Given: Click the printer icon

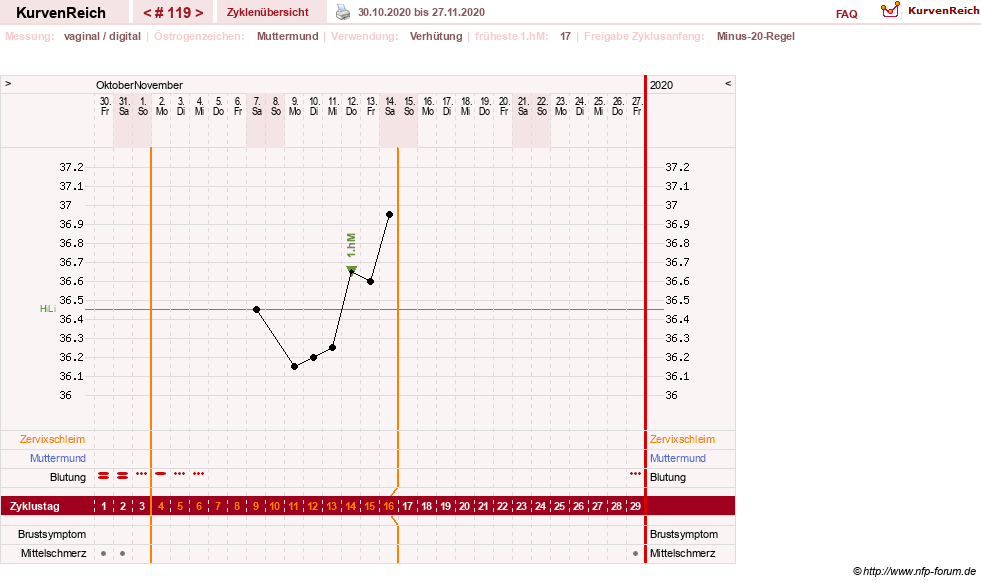Looking at the screenshot, I should pos(343,12).
